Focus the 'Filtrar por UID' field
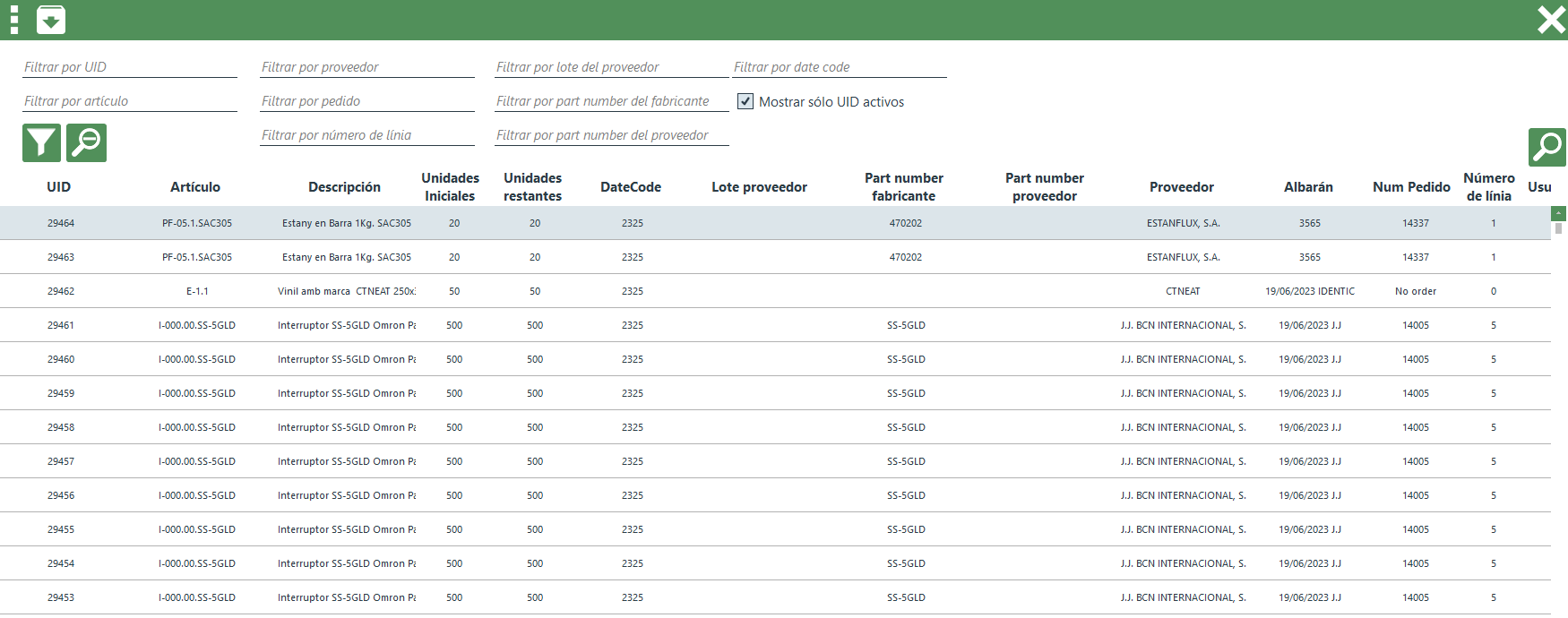 129,67
